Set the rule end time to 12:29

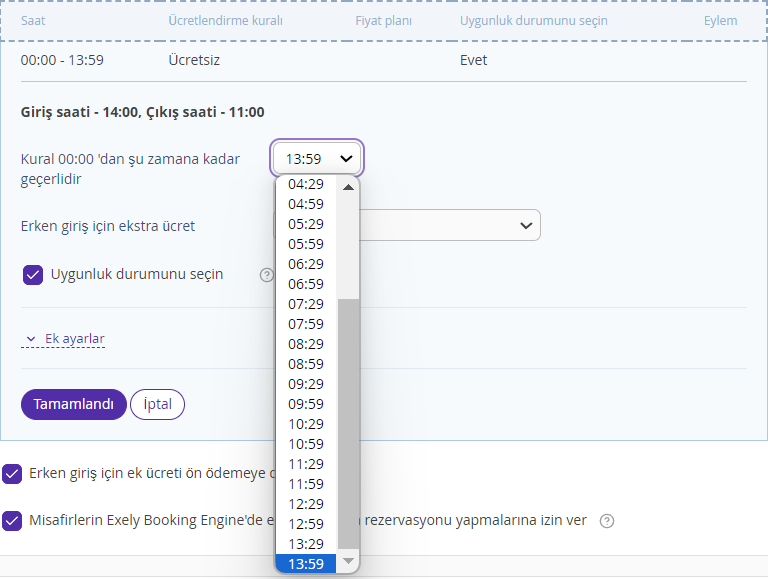(306, 505)
